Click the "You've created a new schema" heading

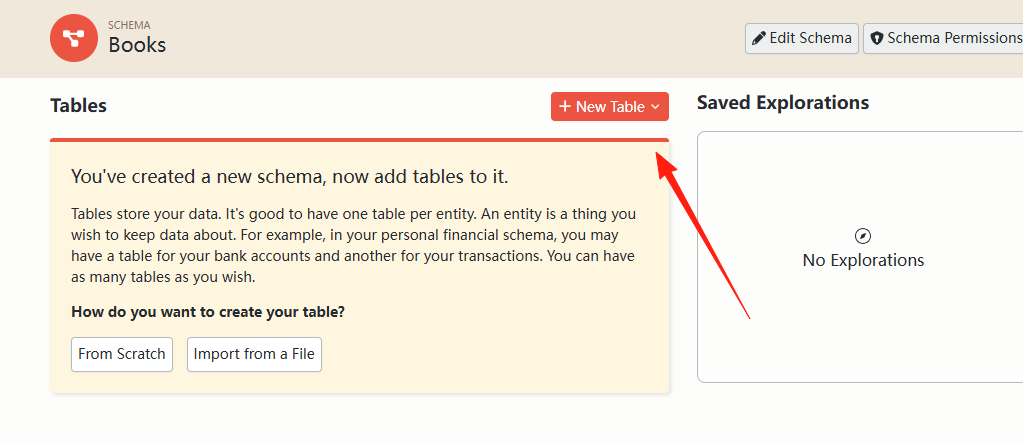(x=290, y=177)
